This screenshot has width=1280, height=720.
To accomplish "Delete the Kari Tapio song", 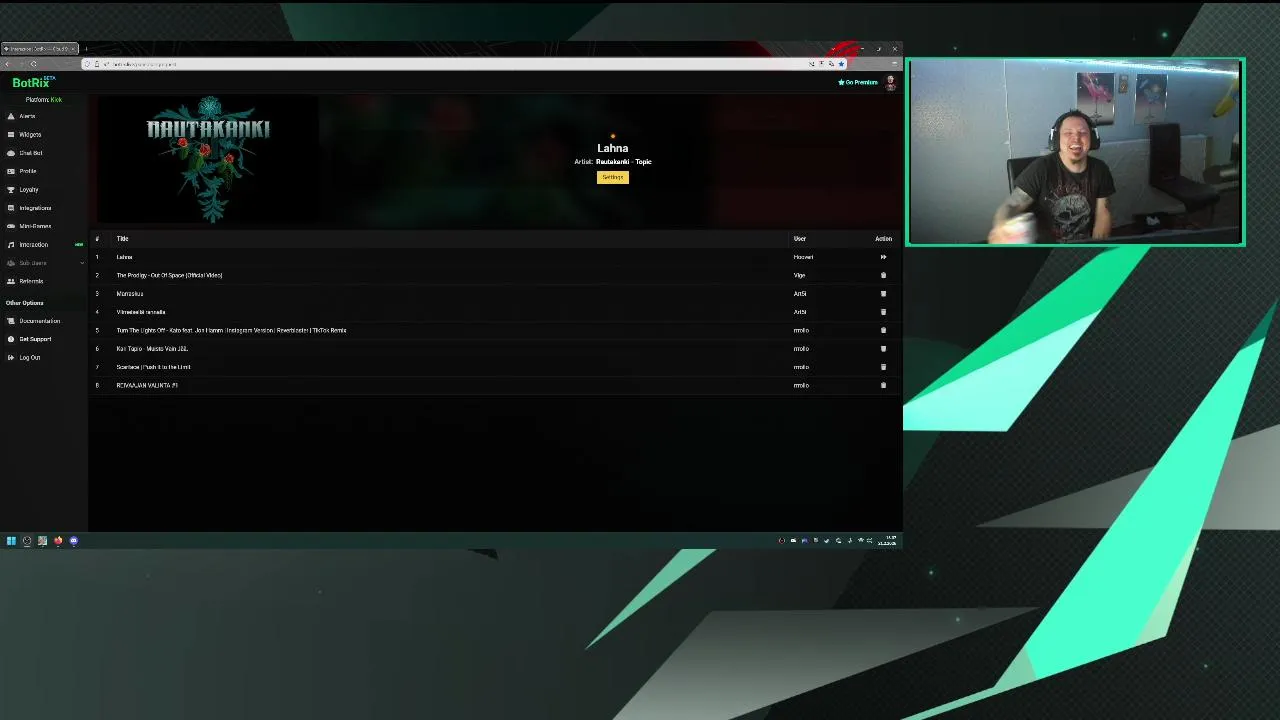I will (883, 349).
